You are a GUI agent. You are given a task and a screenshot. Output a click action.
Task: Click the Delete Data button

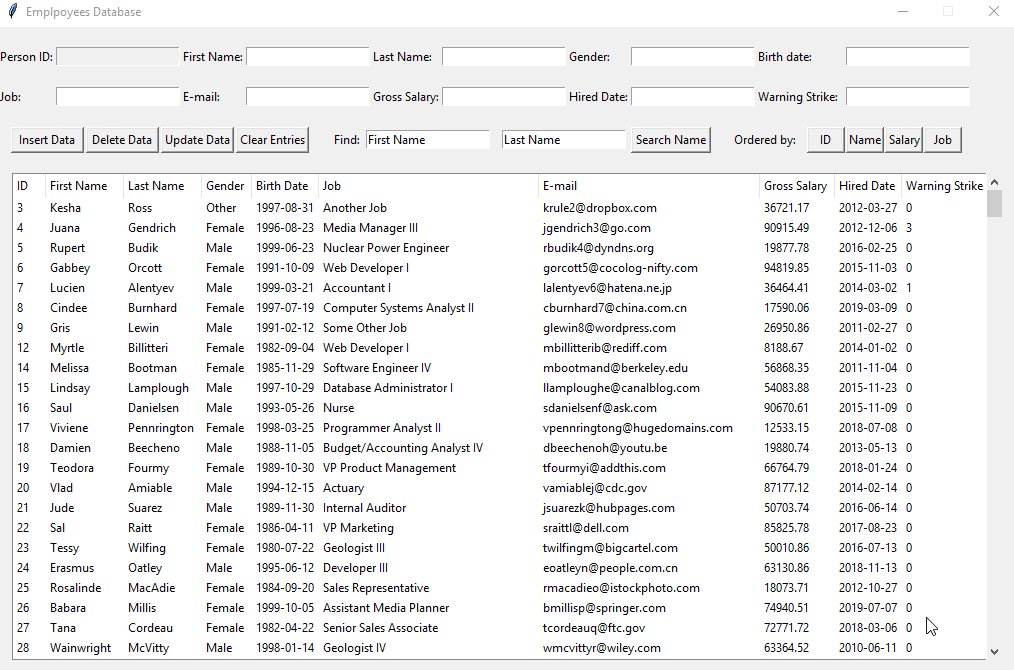(121, 140)
